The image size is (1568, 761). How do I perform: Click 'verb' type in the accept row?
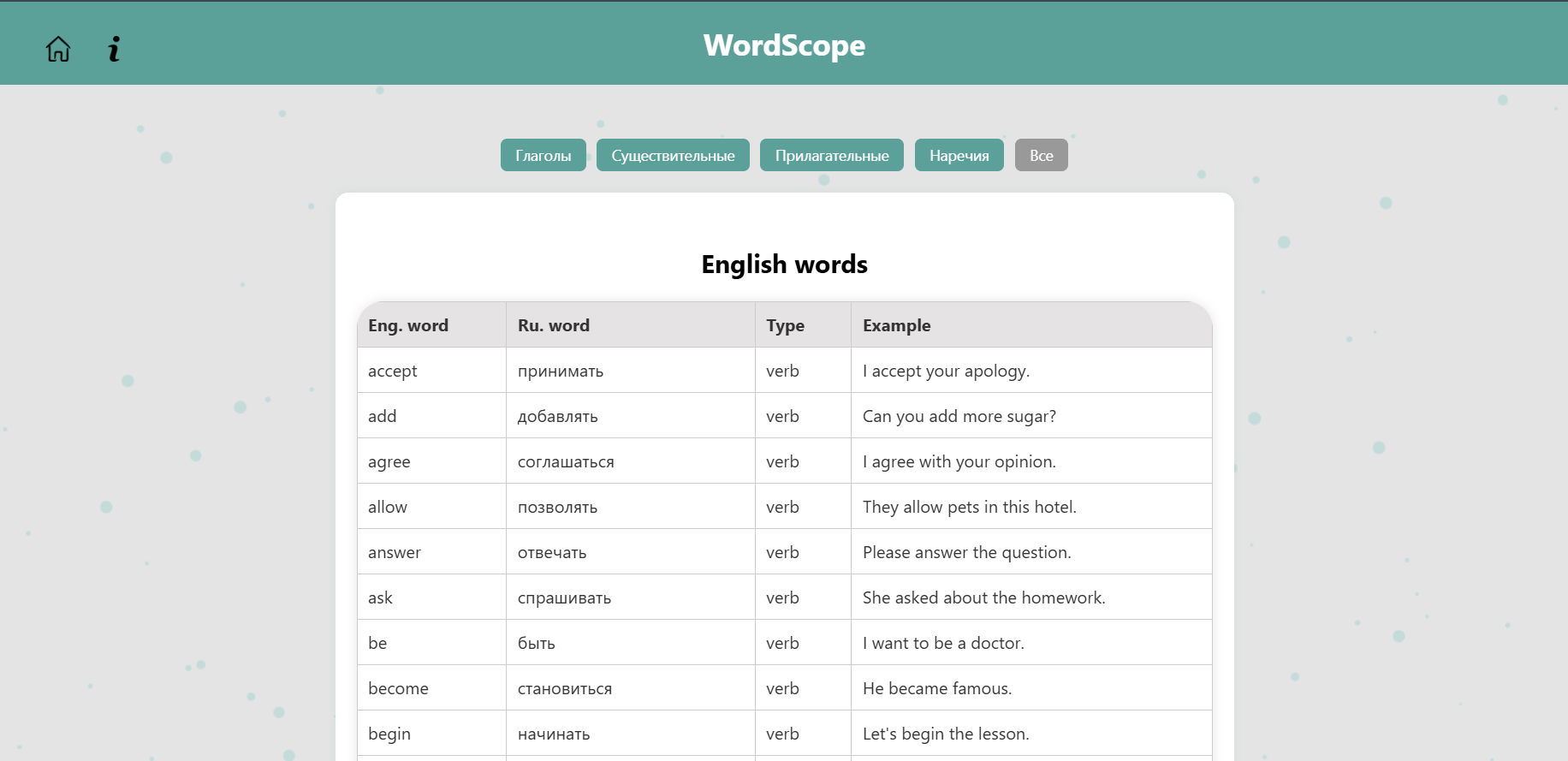click(x=783, y=371)
